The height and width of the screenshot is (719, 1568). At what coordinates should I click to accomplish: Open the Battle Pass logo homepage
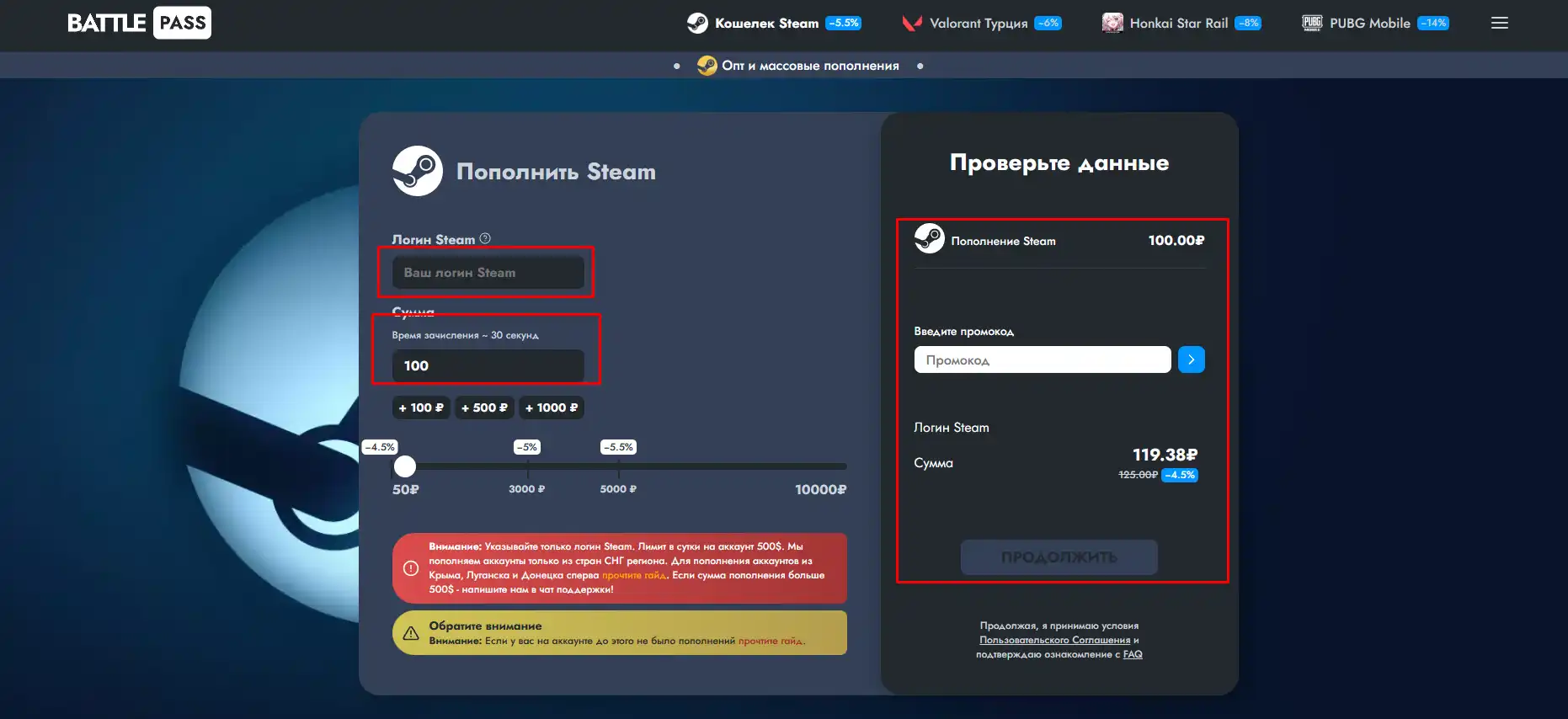click(139, 23)
